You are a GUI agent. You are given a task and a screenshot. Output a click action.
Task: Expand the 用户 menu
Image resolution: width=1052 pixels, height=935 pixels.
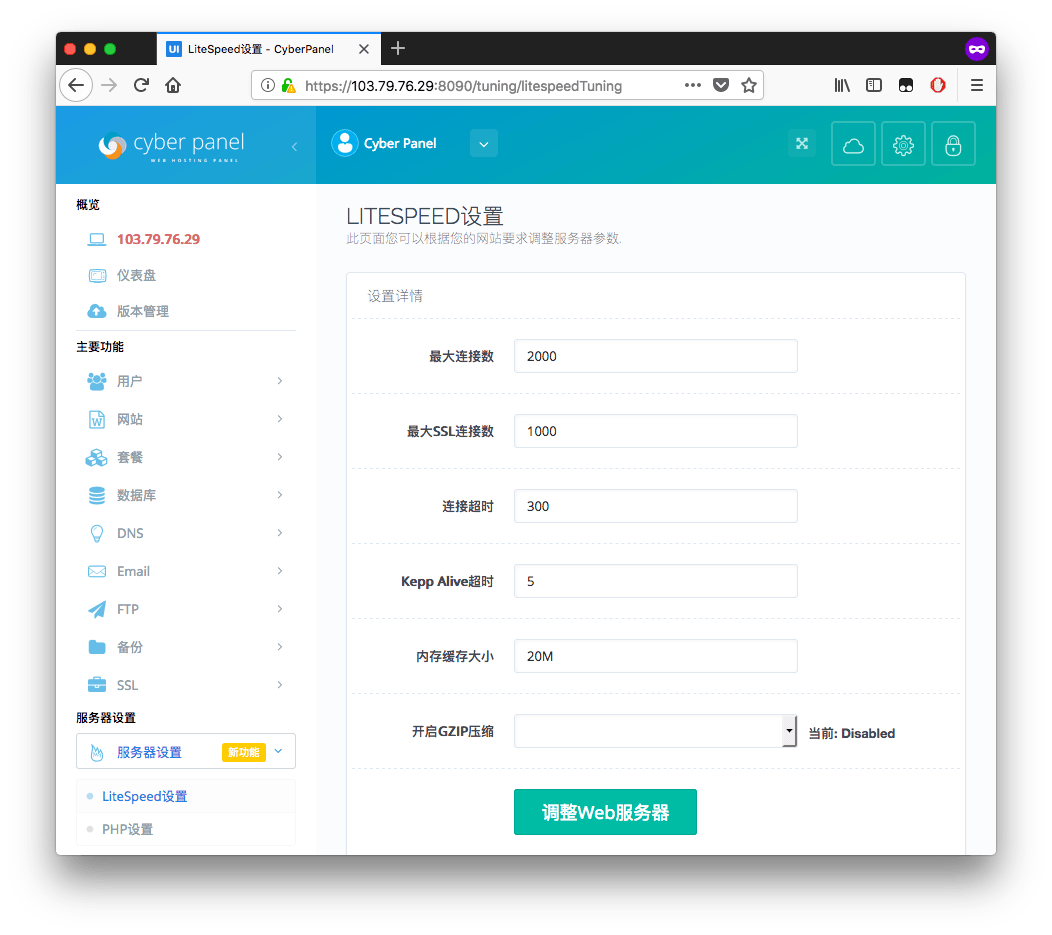click(186, 381)
